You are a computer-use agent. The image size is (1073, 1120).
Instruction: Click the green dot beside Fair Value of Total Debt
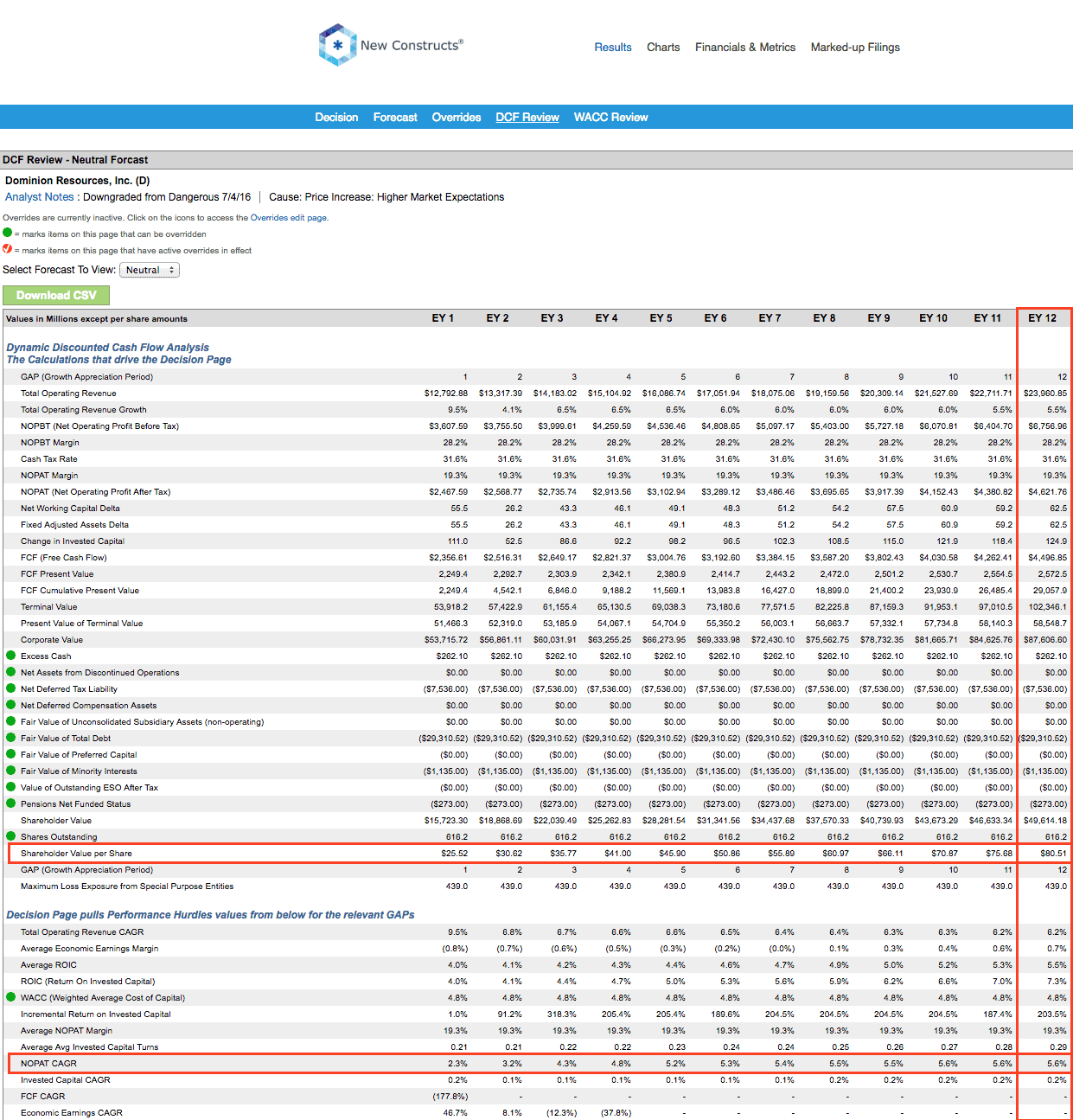pos(11,738)
